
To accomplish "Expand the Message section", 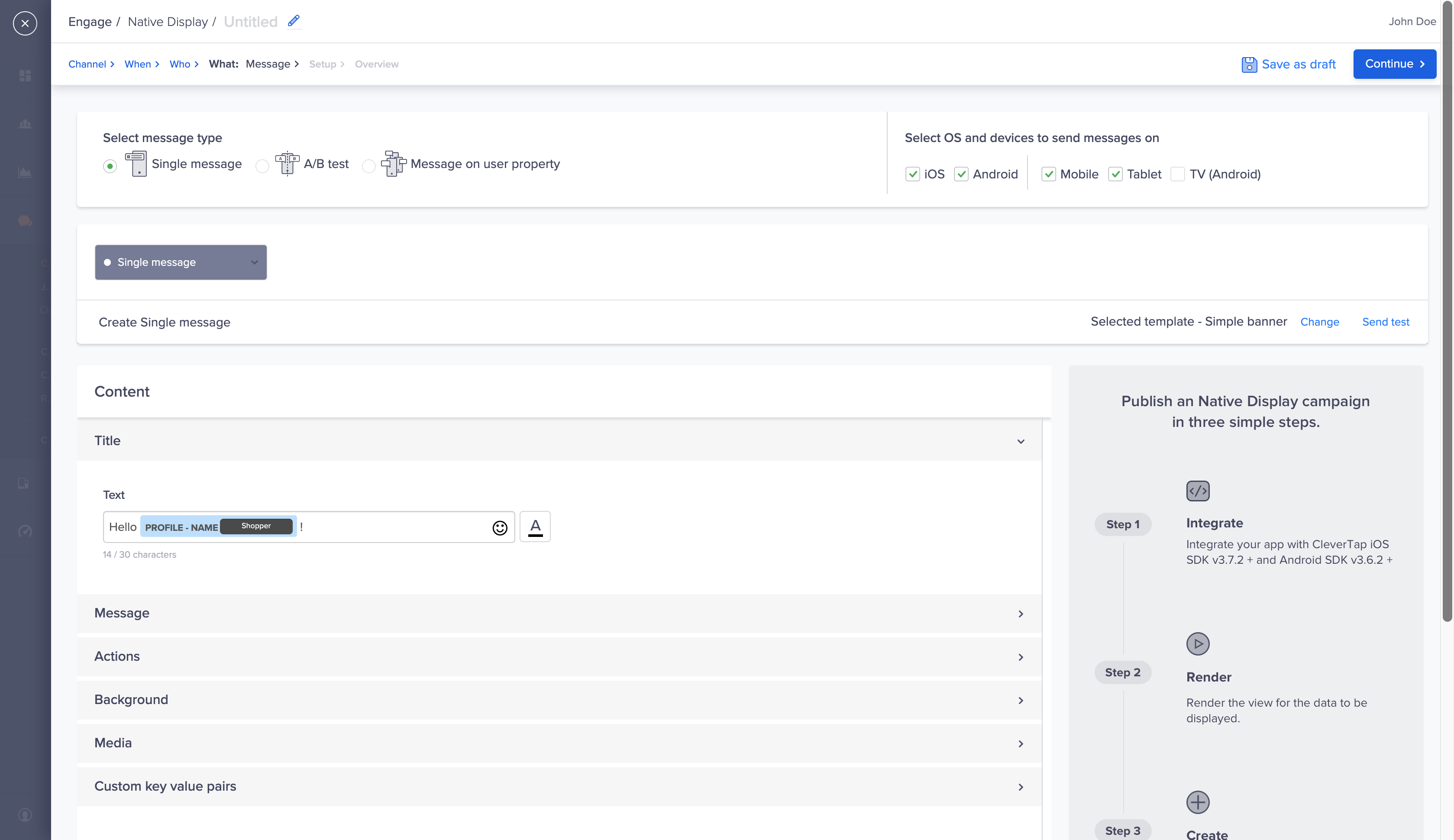I will 559,613.
